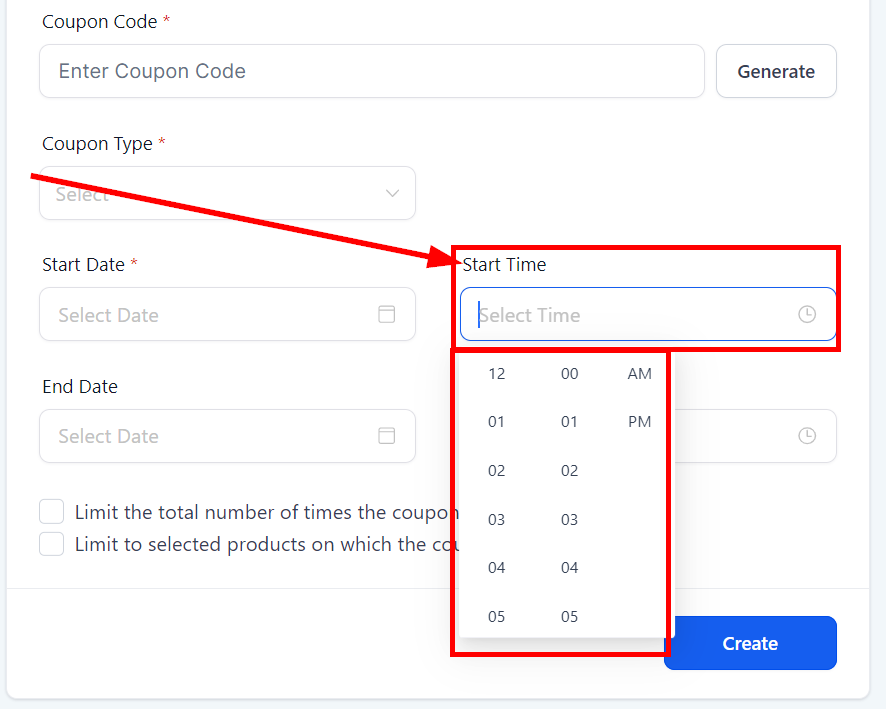Click the clock icon in the End Time field

pyautogui.click(x=807, y=436)
